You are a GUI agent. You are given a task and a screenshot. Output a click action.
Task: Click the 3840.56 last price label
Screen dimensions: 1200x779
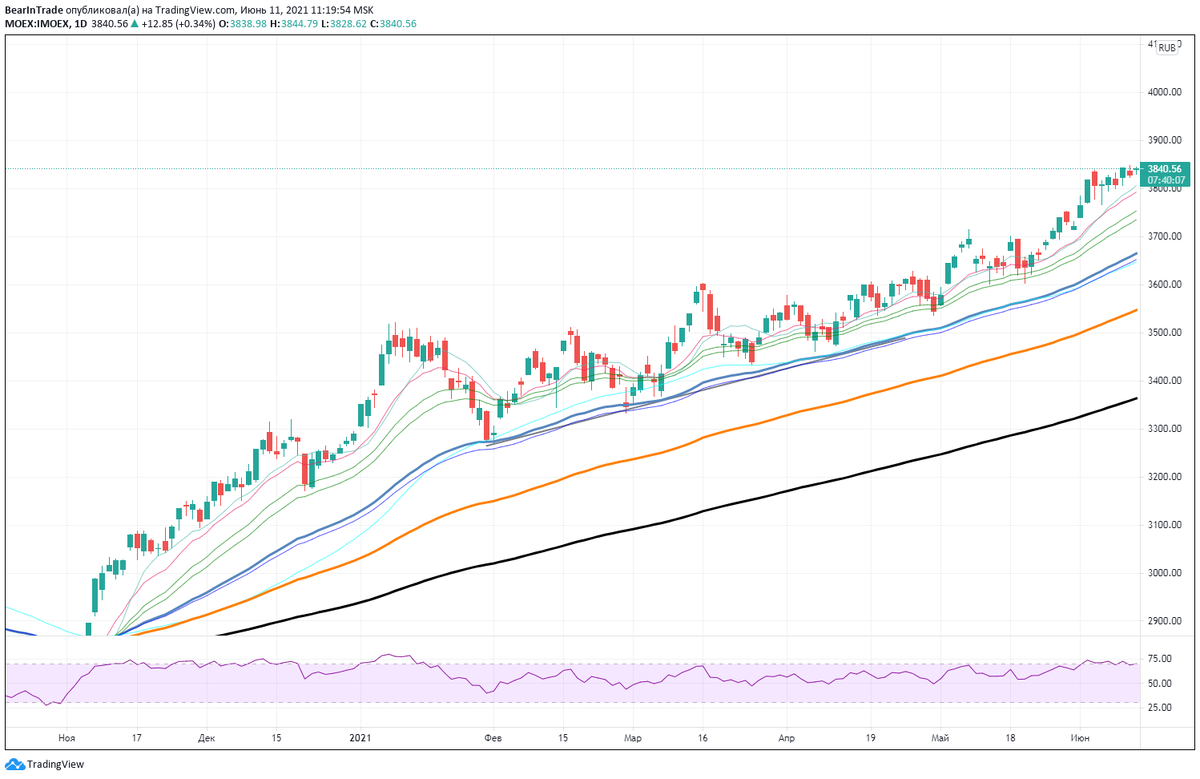[1166, 168]
